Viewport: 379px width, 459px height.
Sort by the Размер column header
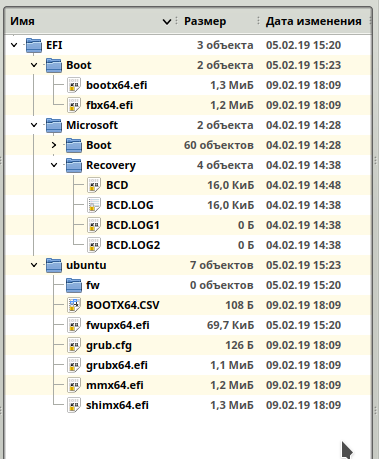[205, 21]
